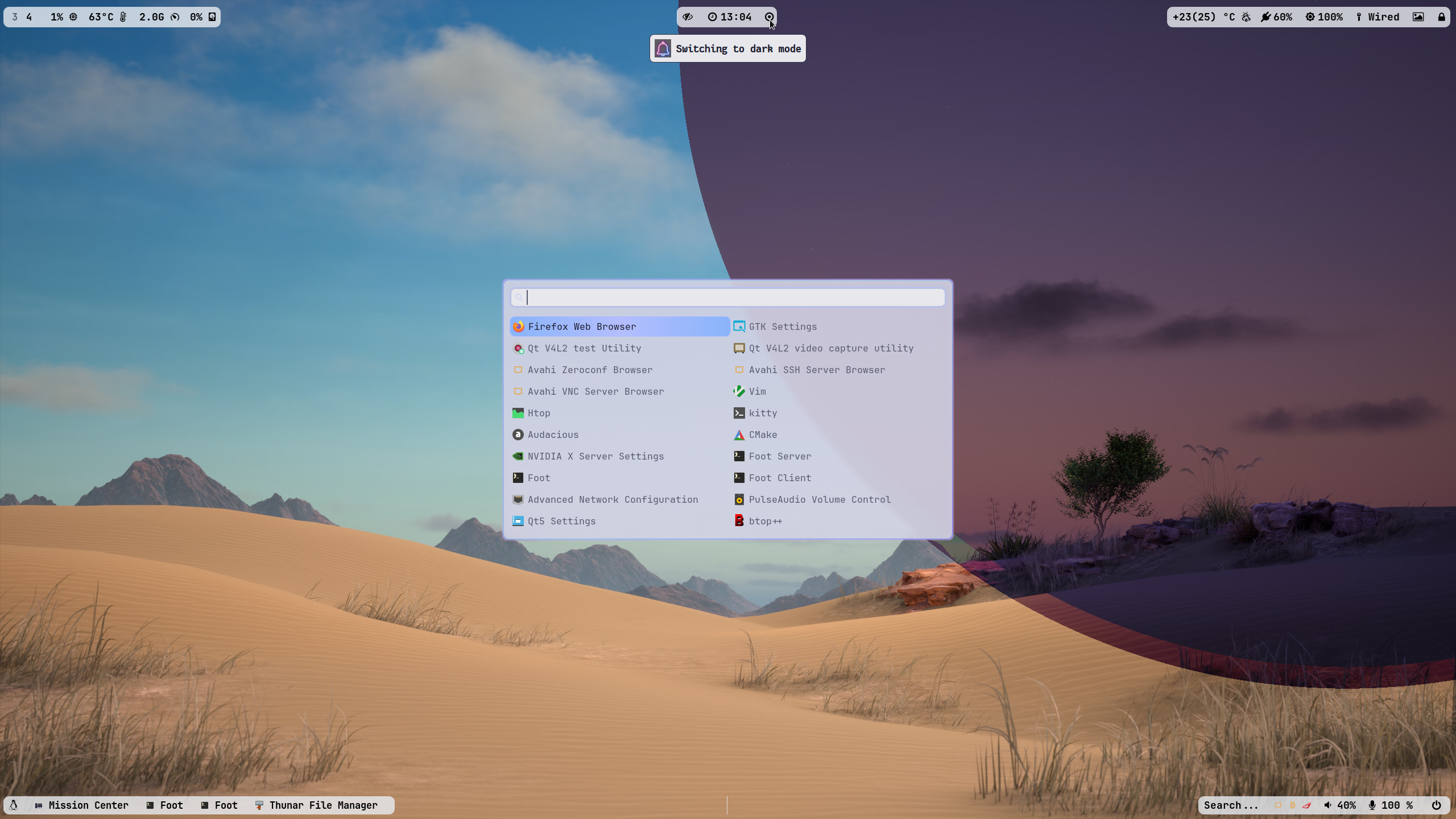Open the clock 13:04 calendar popup
Screen dimensions: 1456x819
pos(730,17)
